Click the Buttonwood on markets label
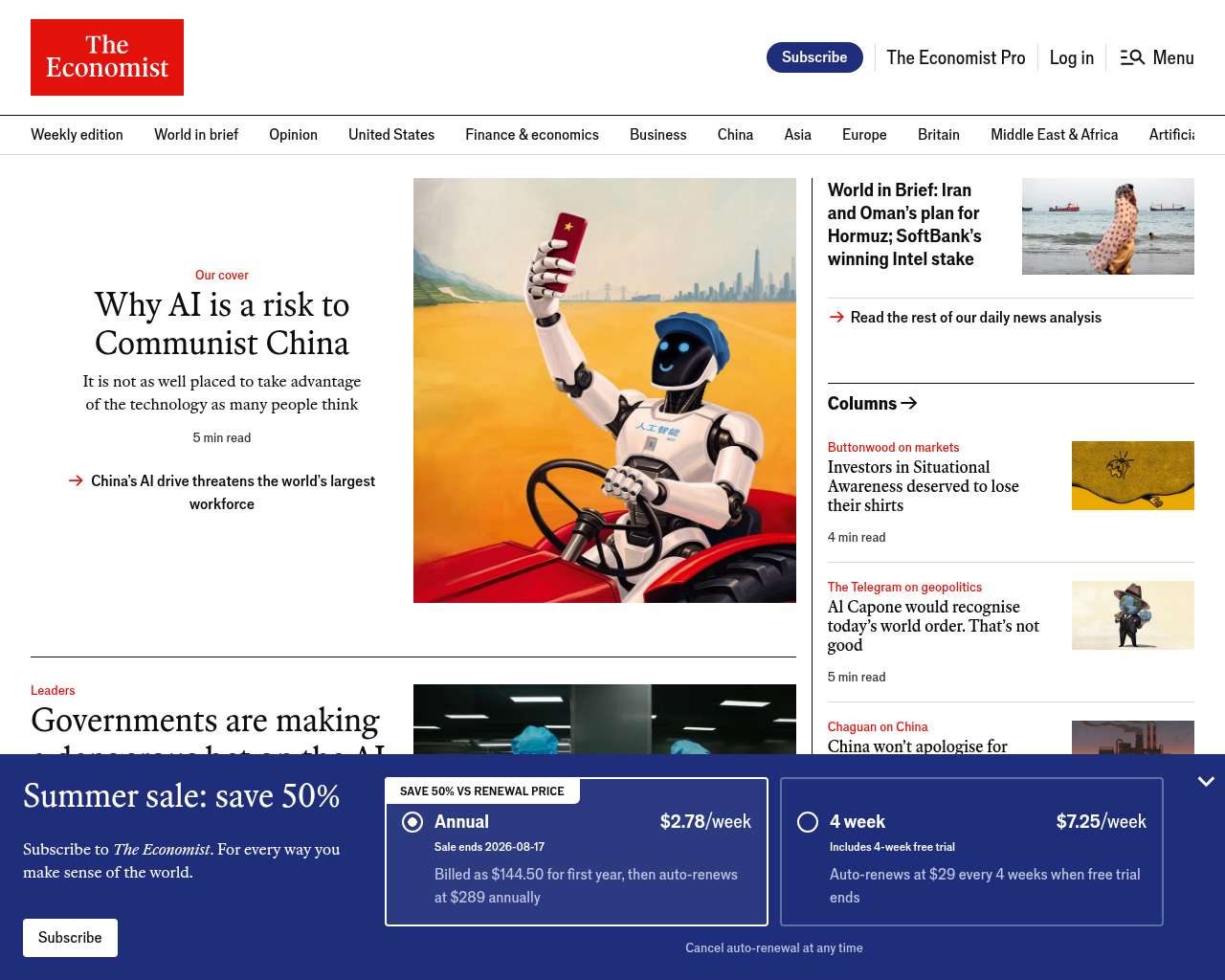 893,447
